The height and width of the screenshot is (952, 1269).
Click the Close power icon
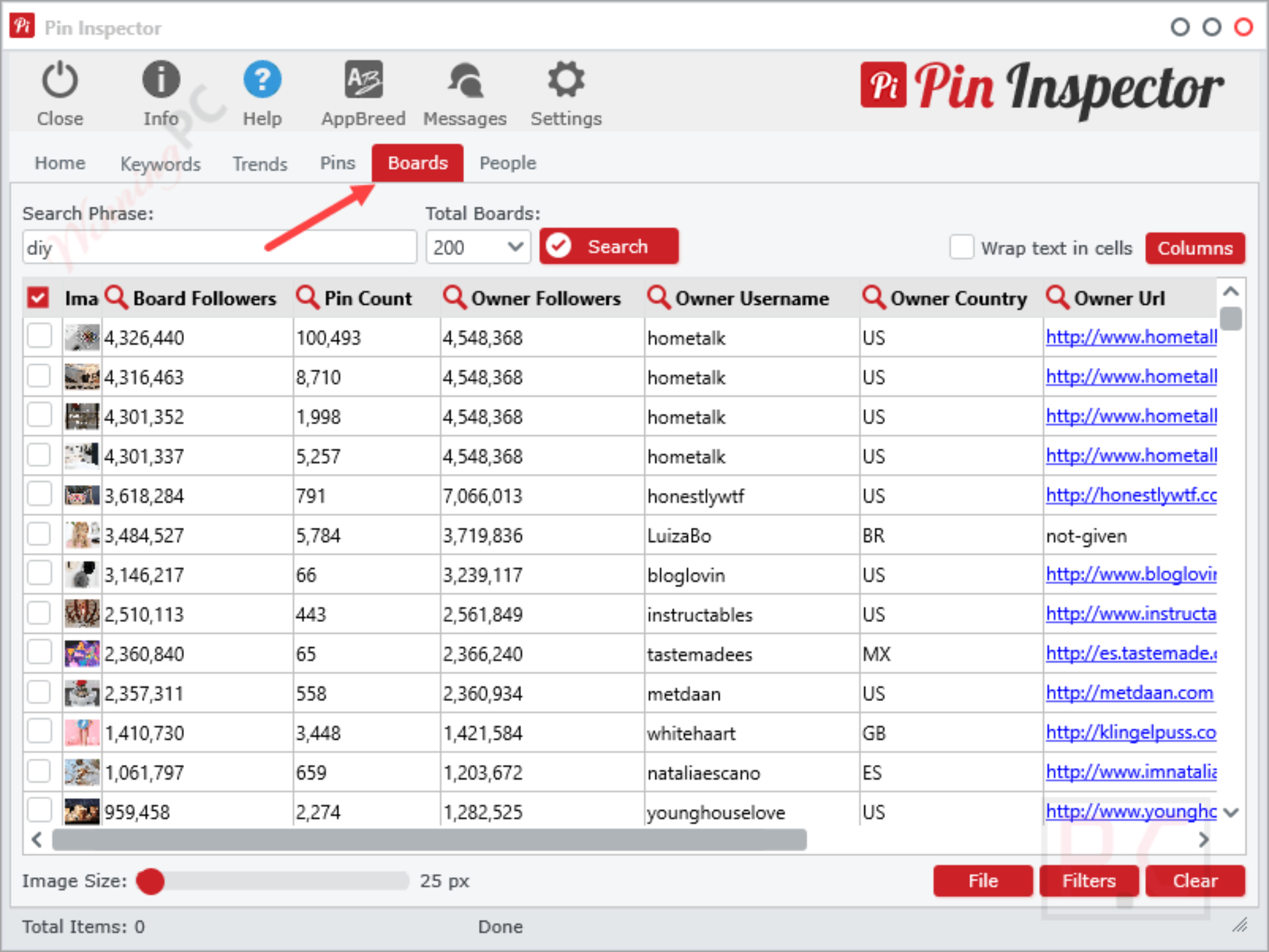(x=59, y=80)
